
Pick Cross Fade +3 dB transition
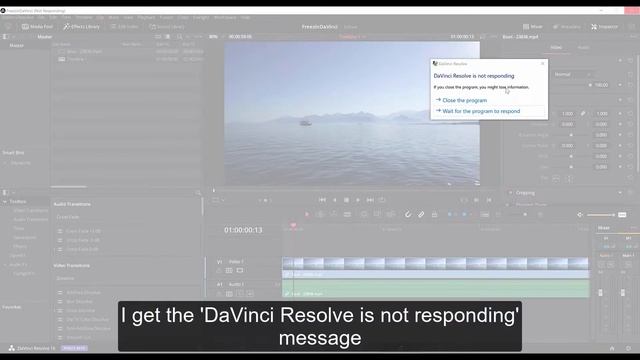pyautogui.click(x=83, y=231)
